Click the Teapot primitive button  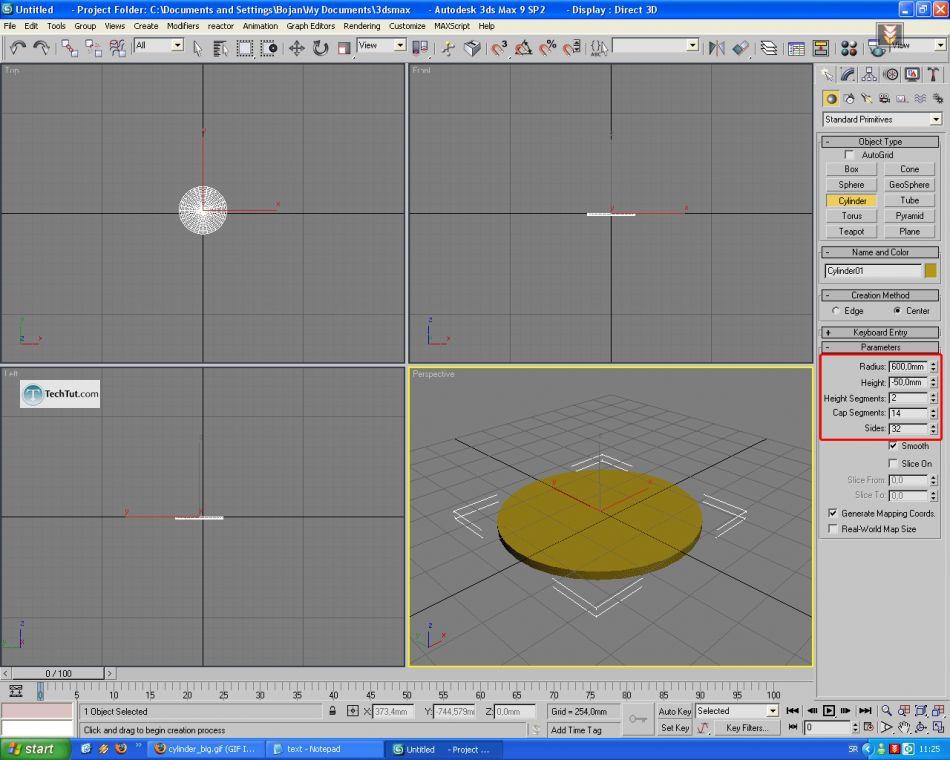[x=851, y=231]
